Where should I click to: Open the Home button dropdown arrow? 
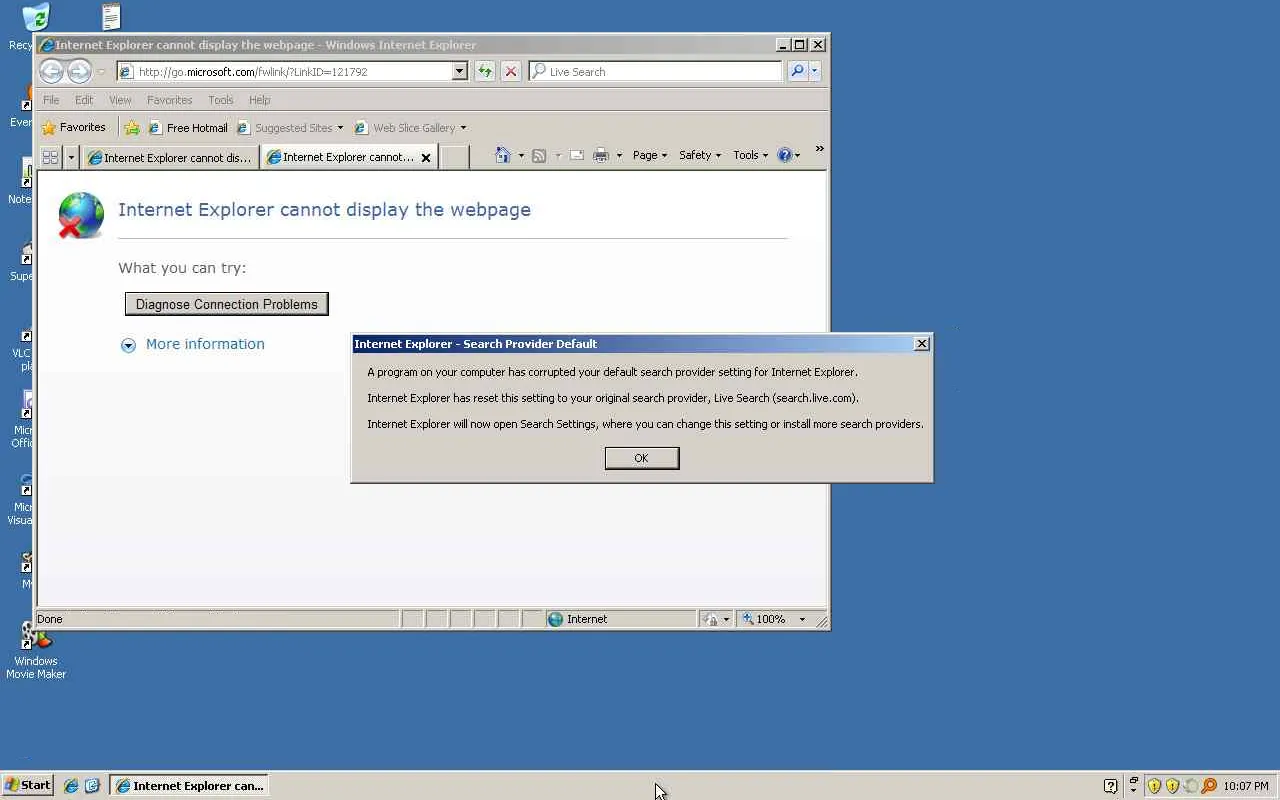521,156
